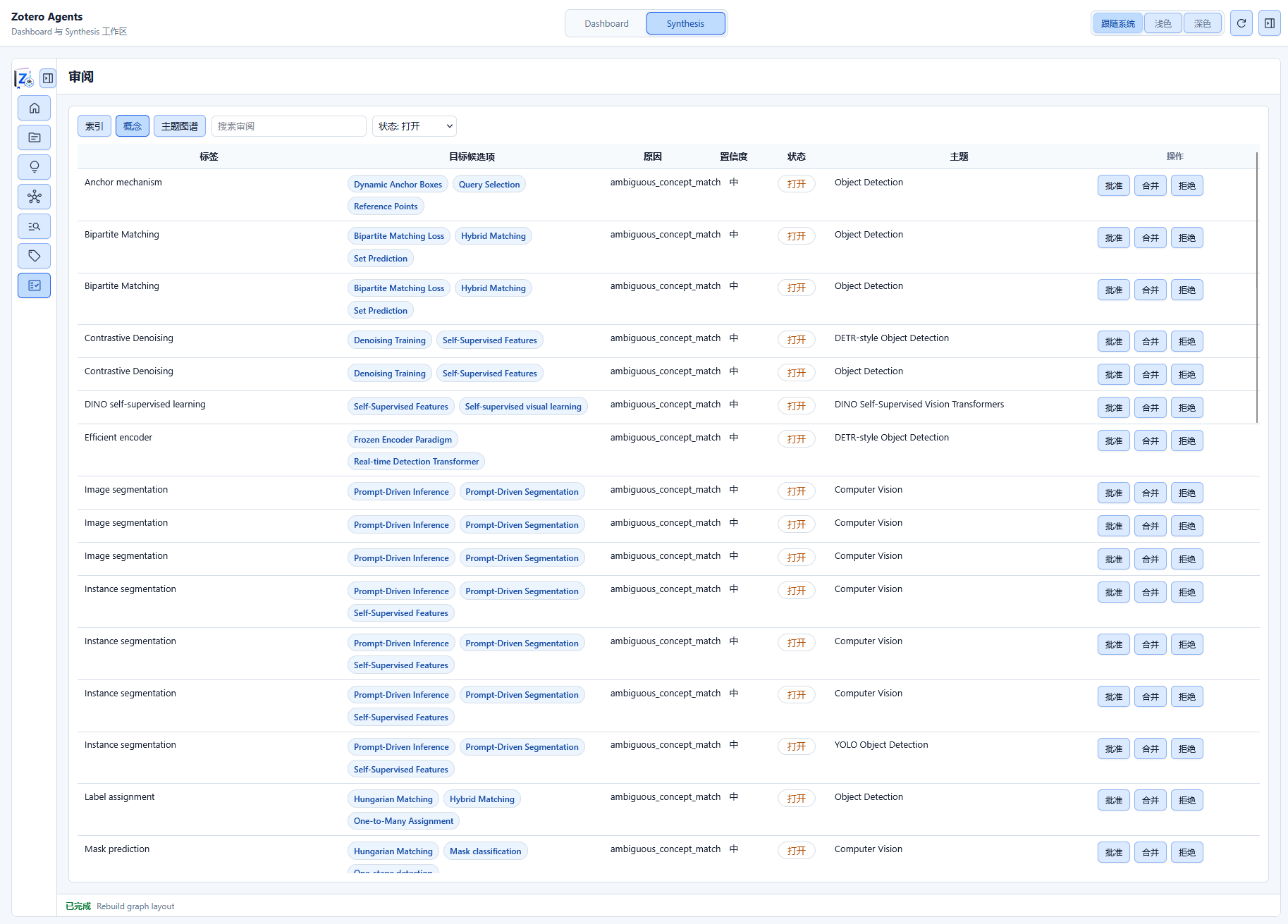Click the One-to-Many Assignment chip
This screenshot has height=924, width=1288.
point(403,821)
